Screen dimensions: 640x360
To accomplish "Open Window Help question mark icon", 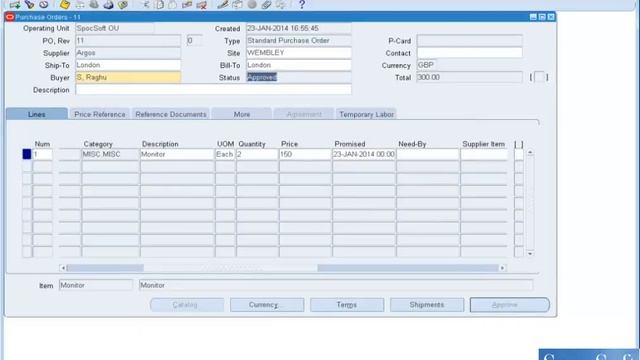I will click(302, 4).
